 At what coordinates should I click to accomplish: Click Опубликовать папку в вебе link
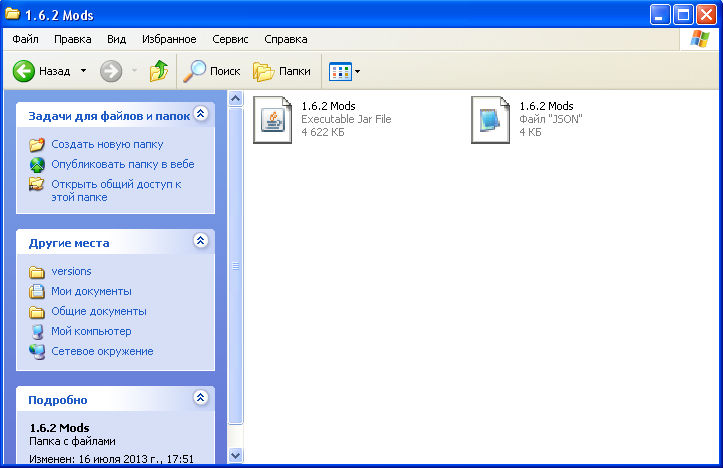[x=123, y=164]
